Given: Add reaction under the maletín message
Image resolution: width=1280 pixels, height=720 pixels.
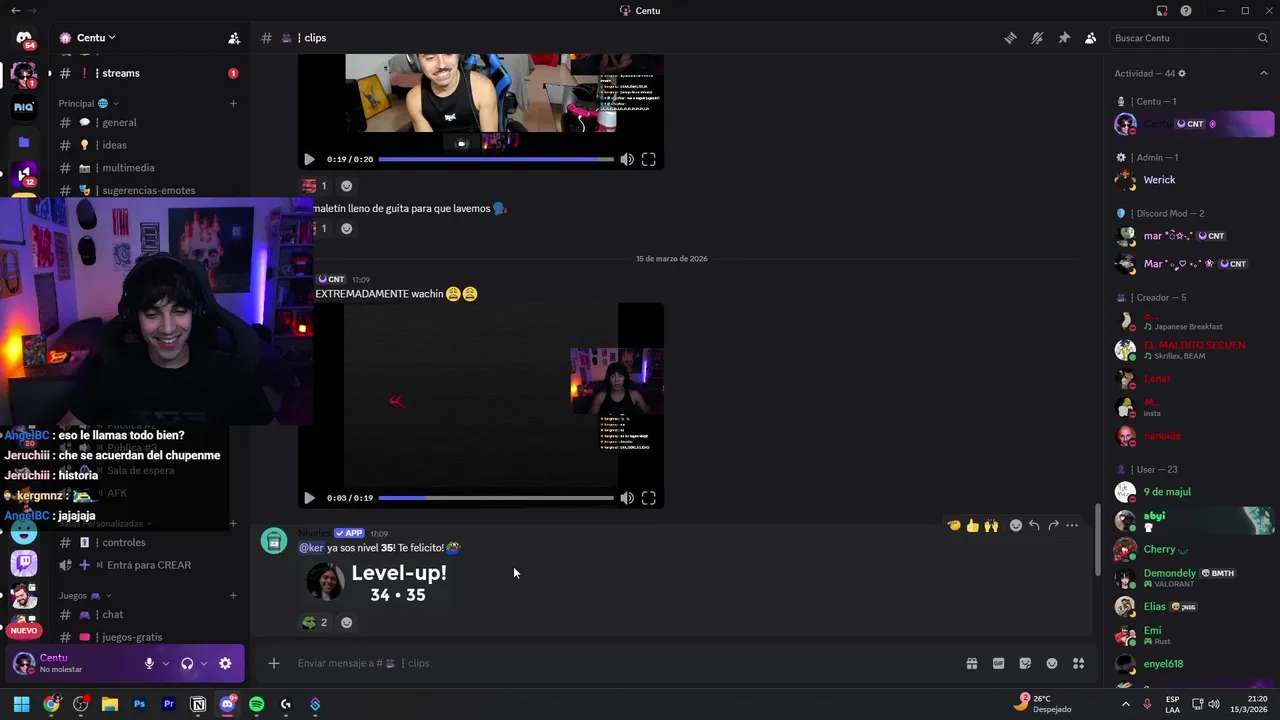Looking at the screenshot, I should pos(346,229).
